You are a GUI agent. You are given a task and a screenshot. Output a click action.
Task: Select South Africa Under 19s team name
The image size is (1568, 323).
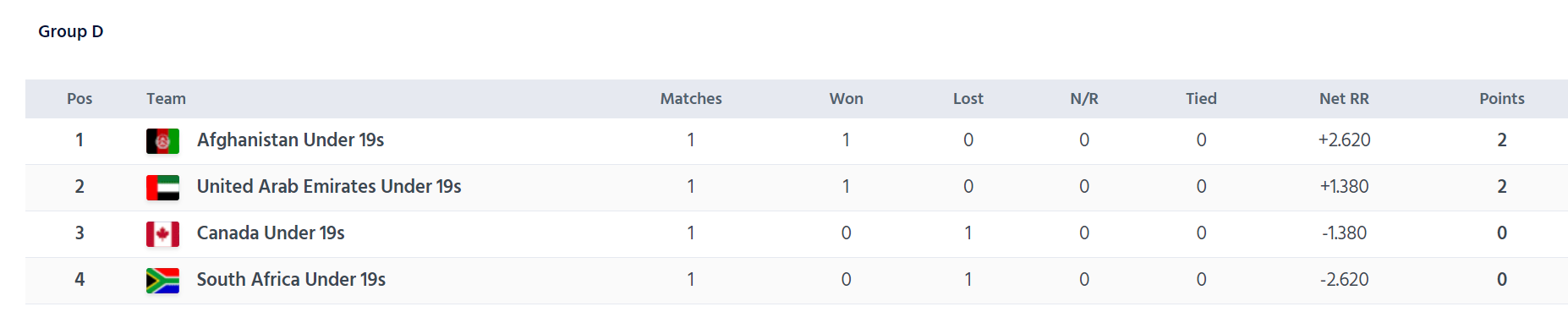[x=291, y=280]
